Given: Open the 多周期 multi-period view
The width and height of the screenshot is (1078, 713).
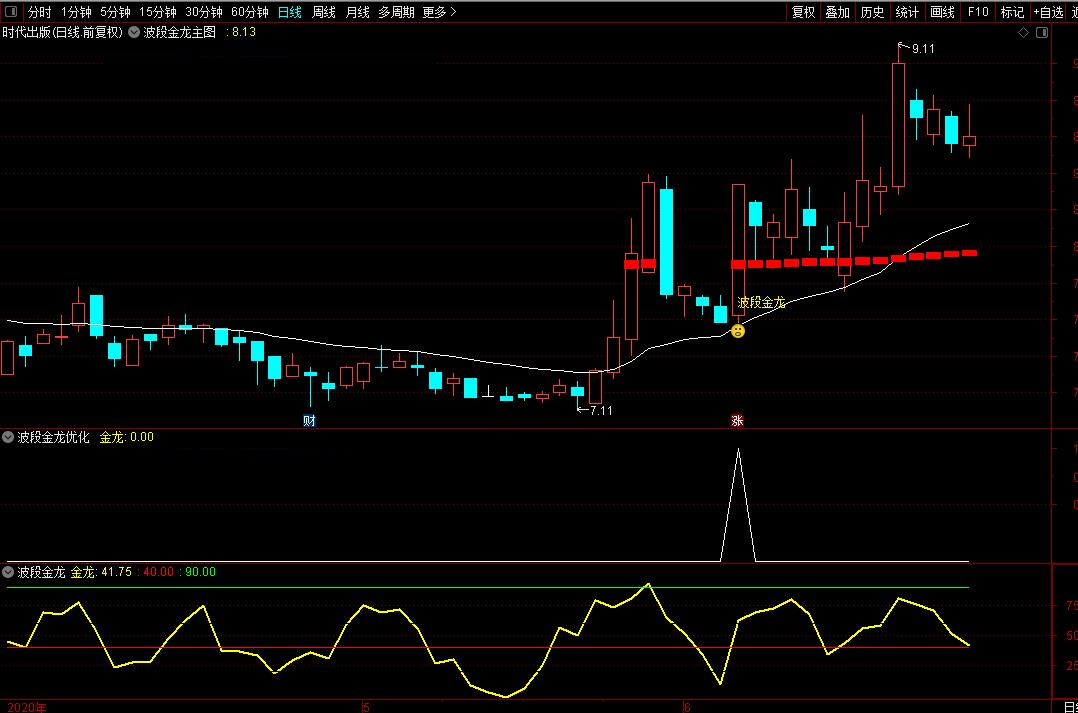Looking at the screenshot, I should point(396,12).
